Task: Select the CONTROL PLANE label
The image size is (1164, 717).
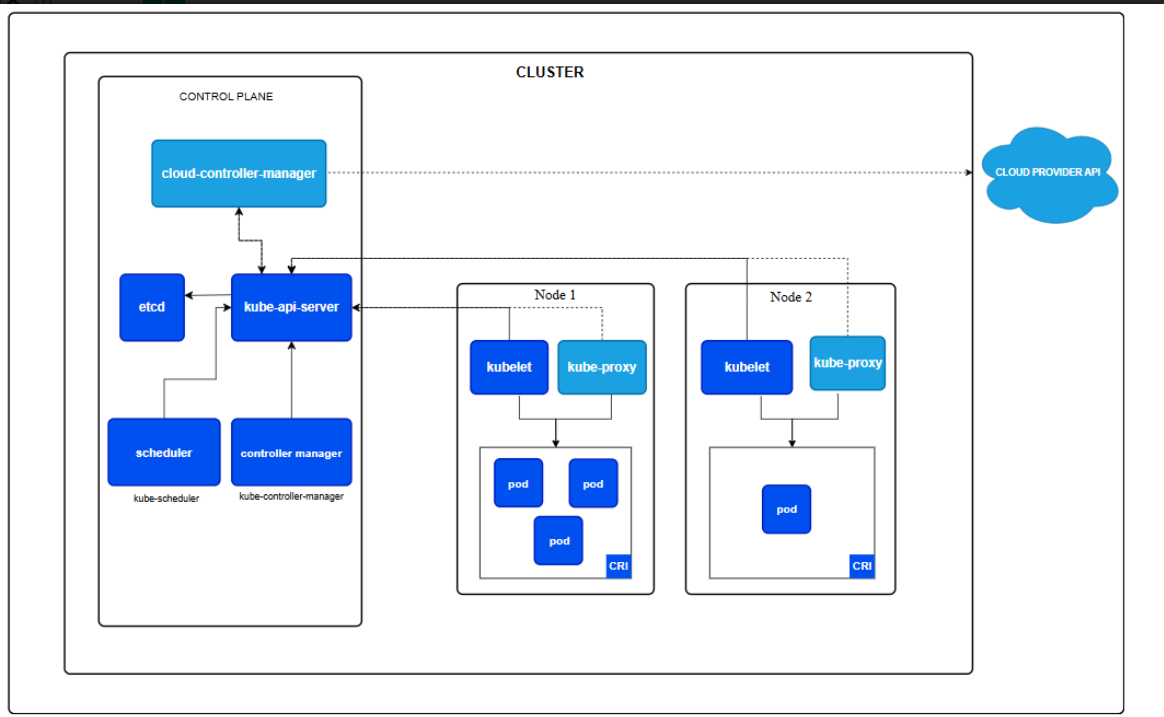Action: (x=226, y=96)
